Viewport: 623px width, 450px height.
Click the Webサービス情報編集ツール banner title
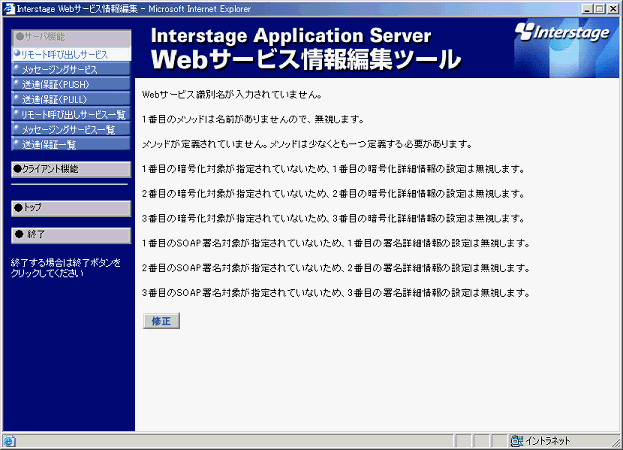tap(306, 60)
